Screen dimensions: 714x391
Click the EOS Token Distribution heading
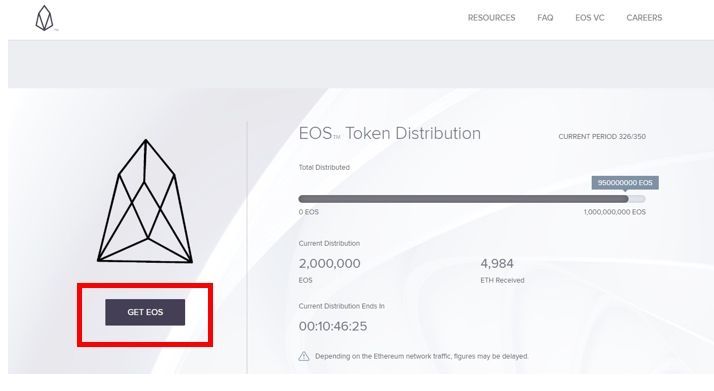coord(389,133)
